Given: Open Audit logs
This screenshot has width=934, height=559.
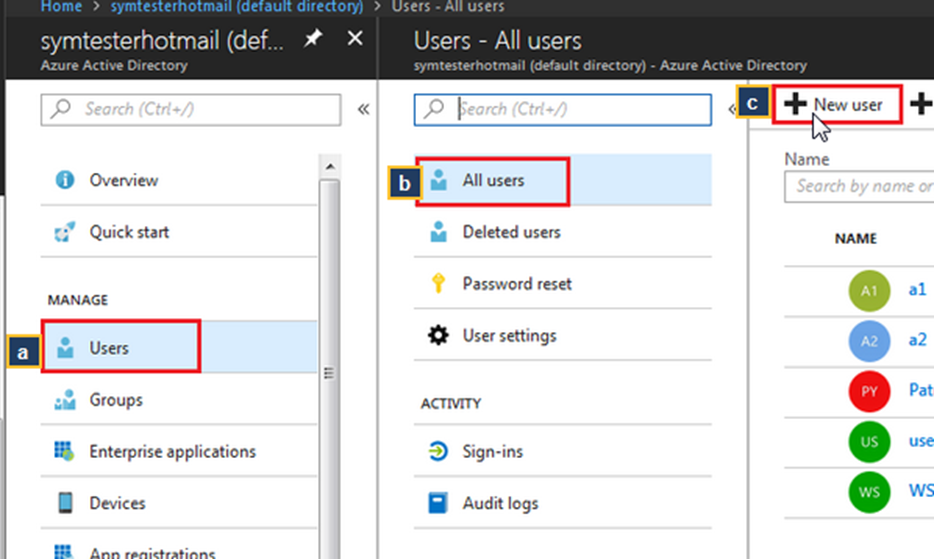Looking at the screenshot, I should point(499,503).
